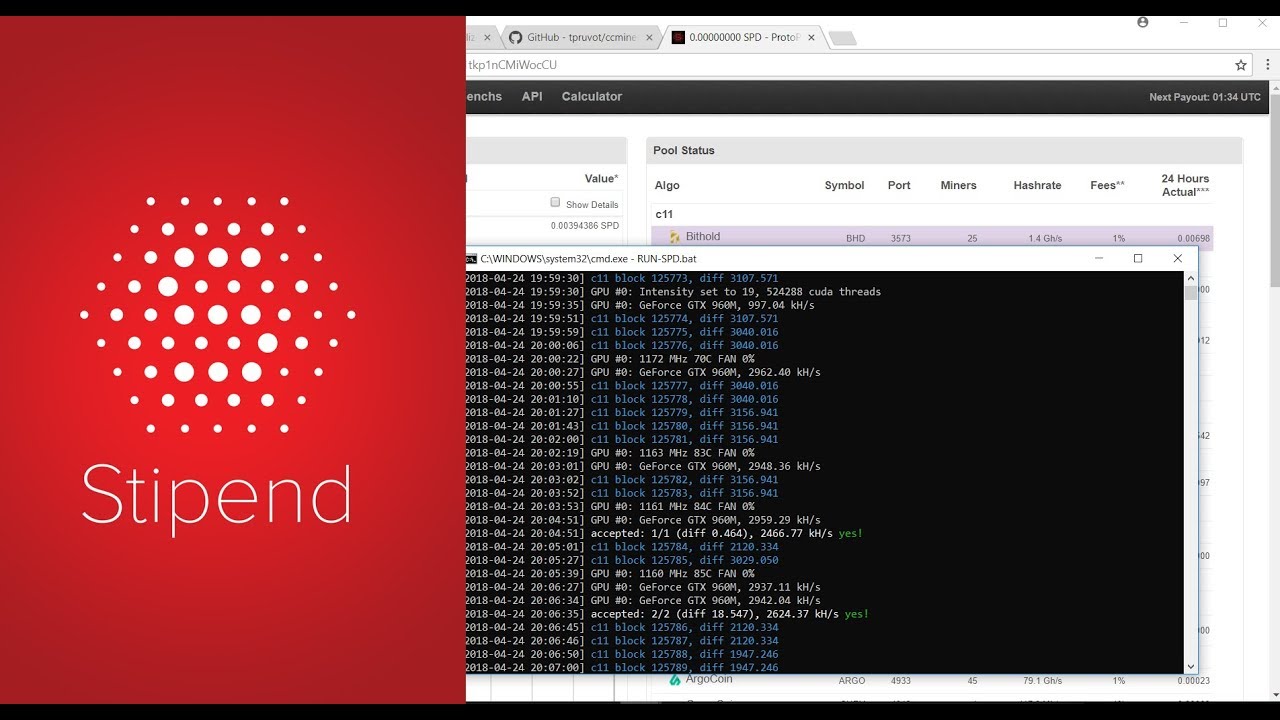Click the Pool Status panel heading
The height and width of the screenshot is (720, 1280).
(x=684, y=151)
